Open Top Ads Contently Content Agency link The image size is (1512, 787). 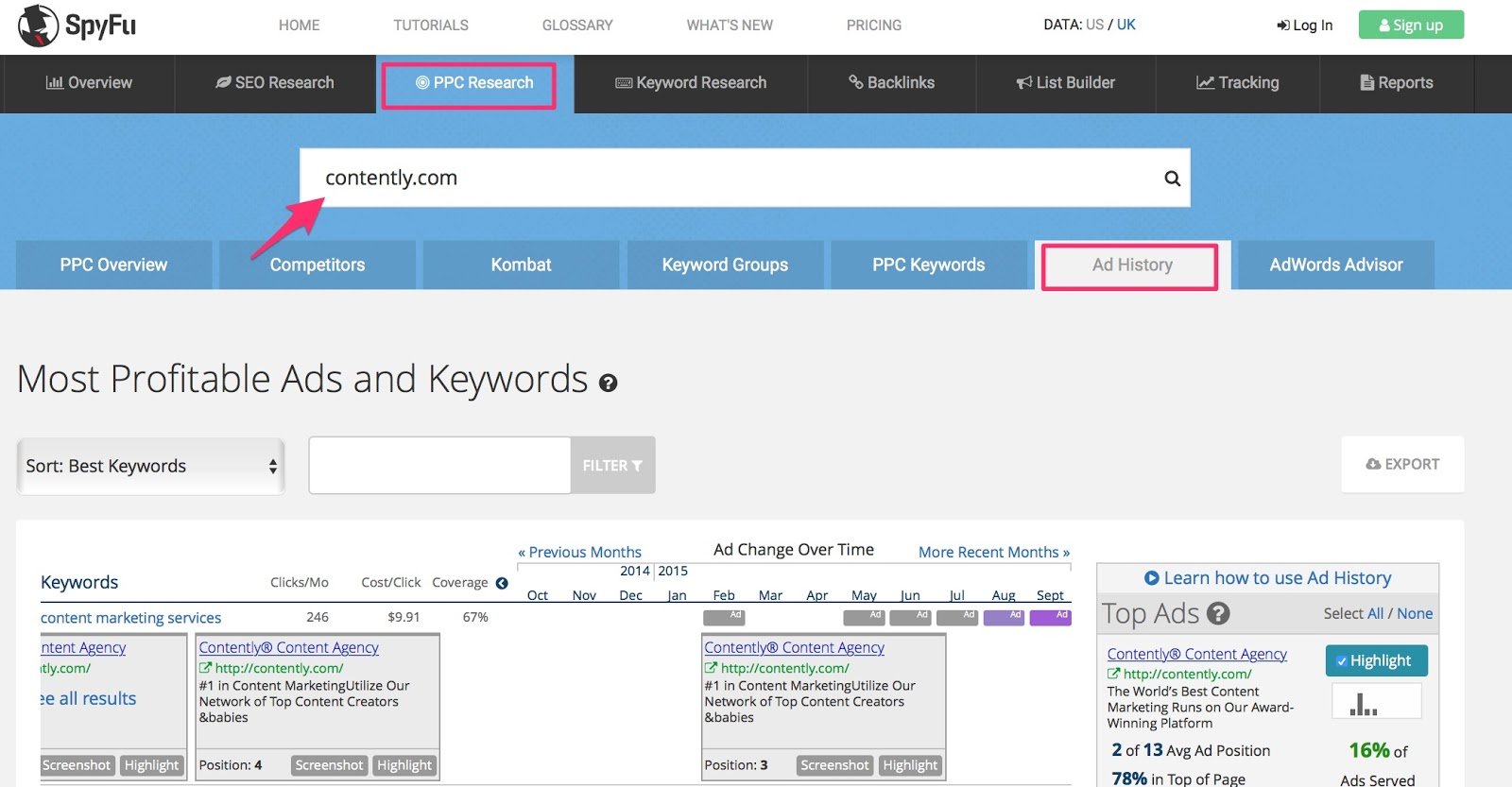tap(1196, 654)
